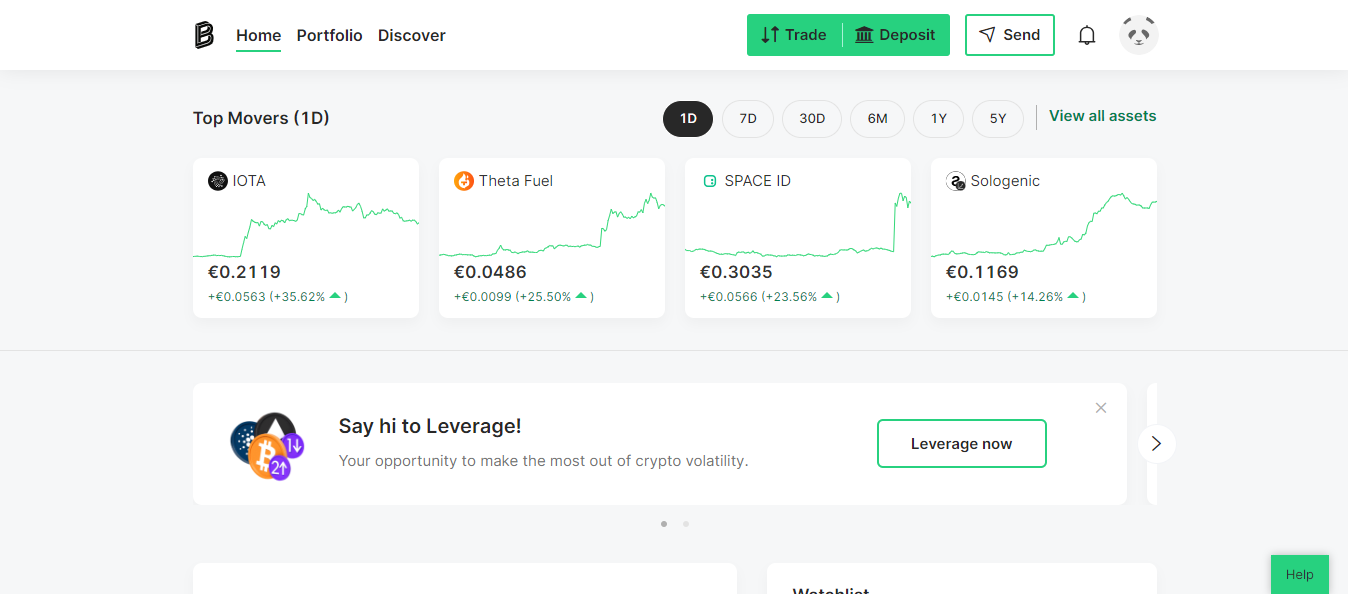Viewport: 1348px width, 594px height.
Task: Click the IOTA coin icon
Action: tap(218, 181)
